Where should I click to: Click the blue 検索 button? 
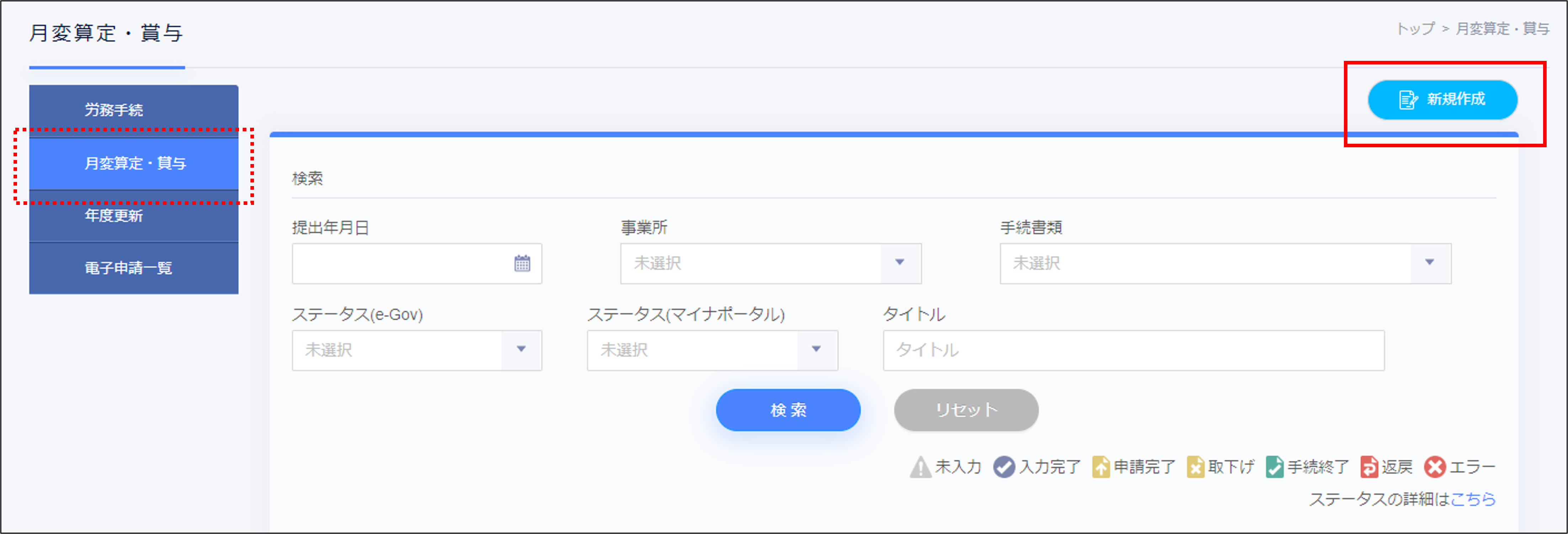point(788,410)
